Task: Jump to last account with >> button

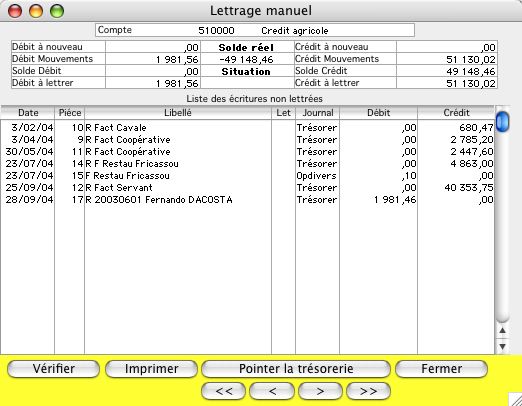Action: [368, 391]
